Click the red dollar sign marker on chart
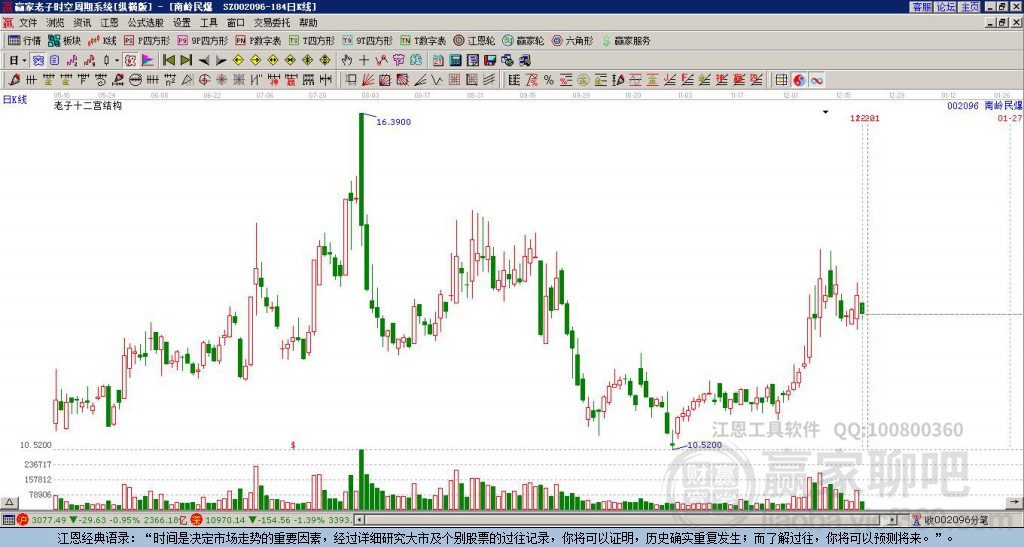The image size is (1024, 548). point(293,445)
